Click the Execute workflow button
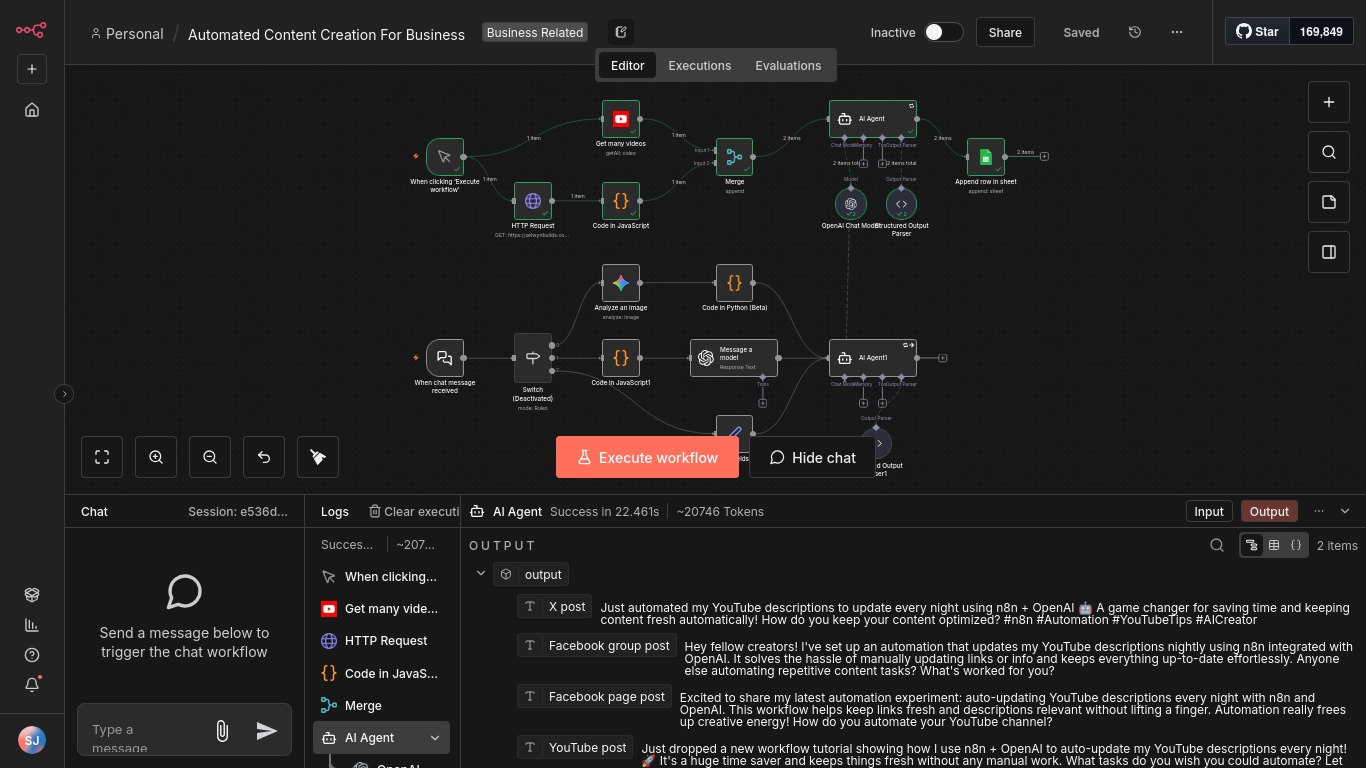The width and height of the screenshot is (1366, 768). tap(647, 458)
